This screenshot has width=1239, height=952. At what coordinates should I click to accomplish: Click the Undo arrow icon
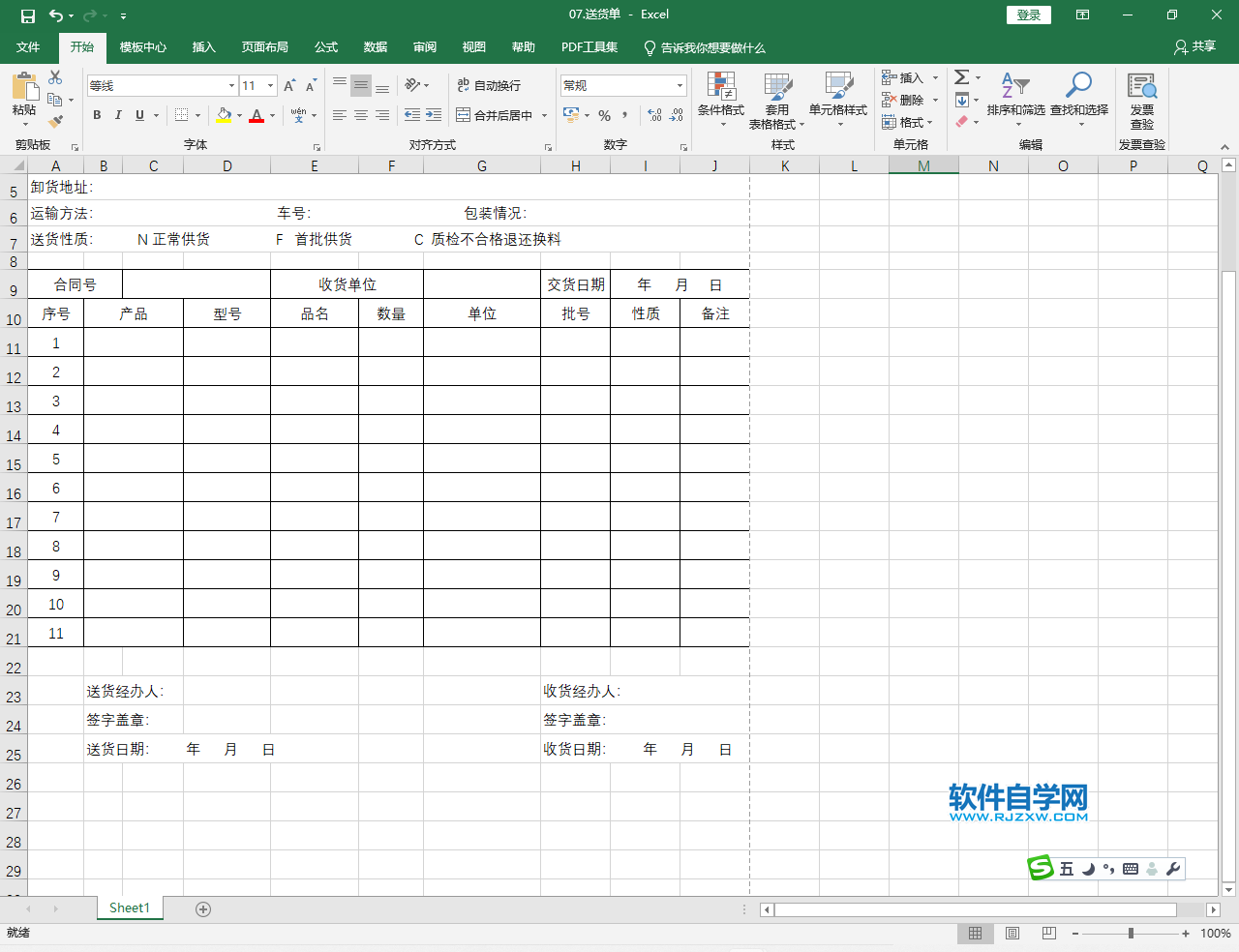click(x=56, y=15)
